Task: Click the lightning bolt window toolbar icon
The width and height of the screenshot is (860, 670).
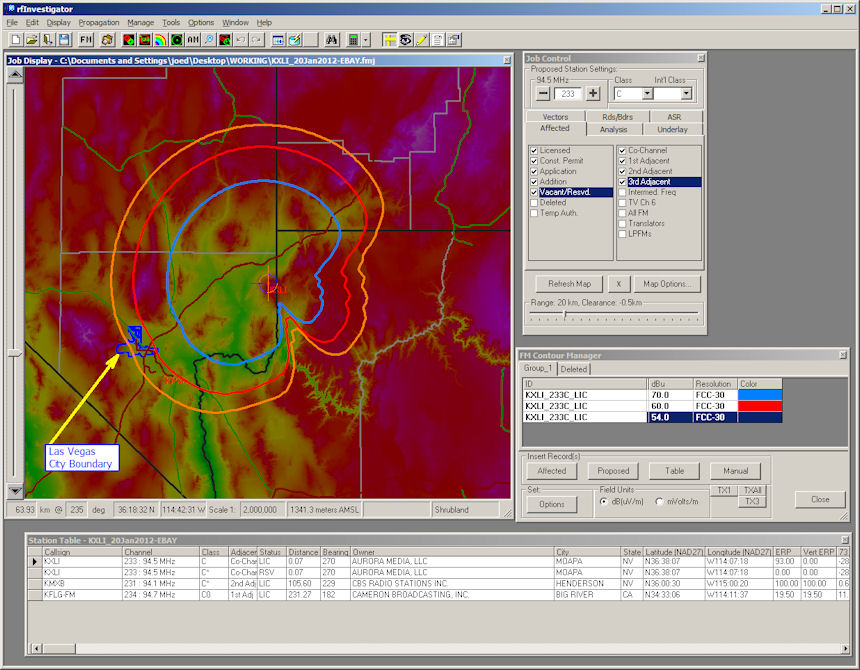Action: [295, 39]
